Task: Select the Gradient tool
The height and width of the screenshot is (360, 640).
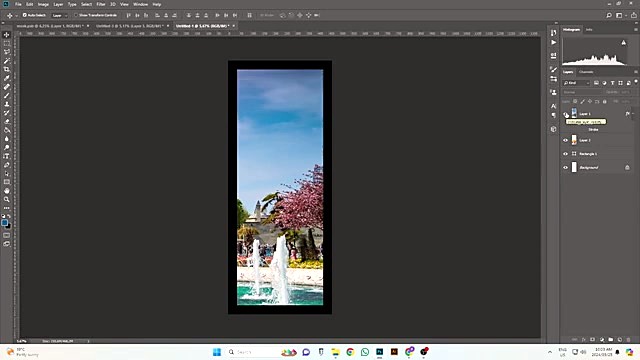Action: click(7, 130)
